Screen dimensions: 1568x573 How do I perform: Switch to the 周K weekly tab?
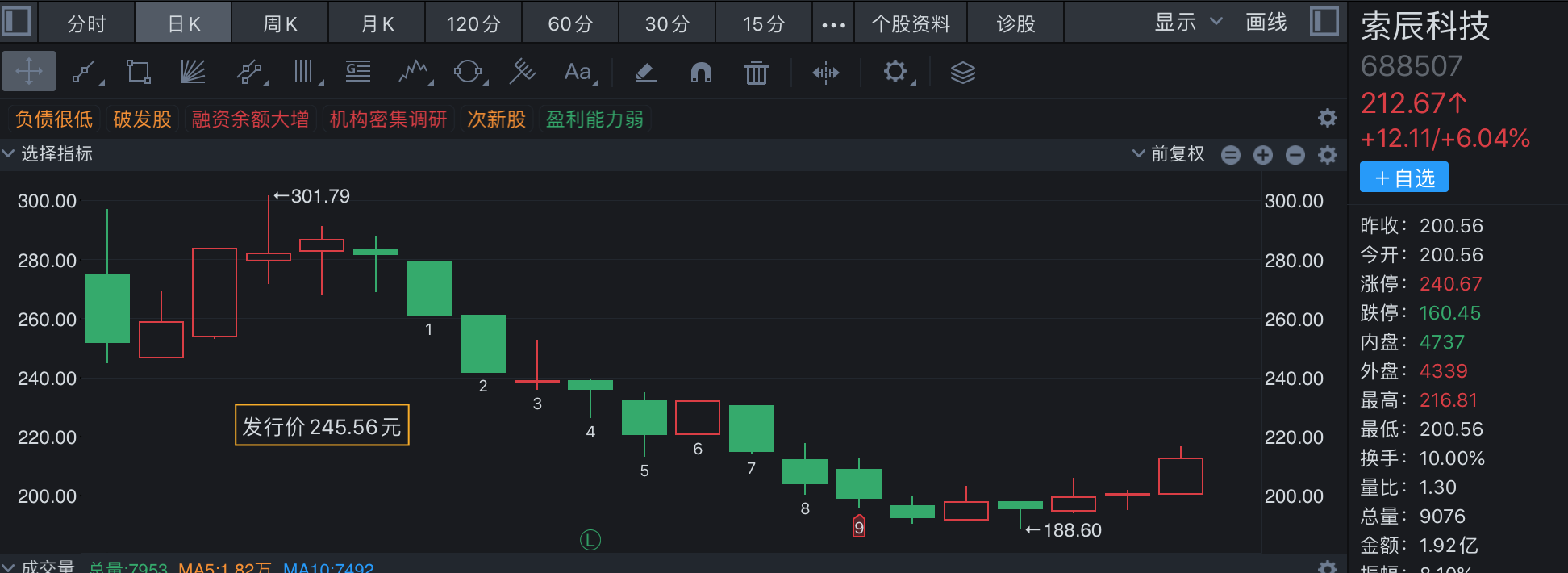click(x=280, y=23)
